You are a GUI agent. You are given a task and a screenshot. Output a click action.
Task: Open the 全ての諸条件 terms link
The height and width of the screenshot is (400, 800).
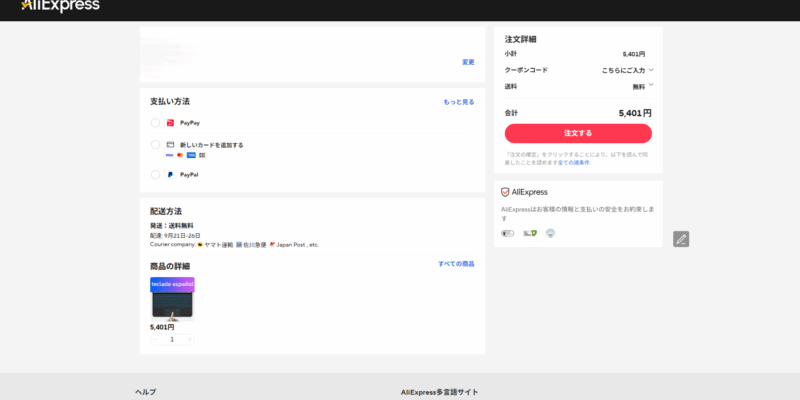(573, 162)
